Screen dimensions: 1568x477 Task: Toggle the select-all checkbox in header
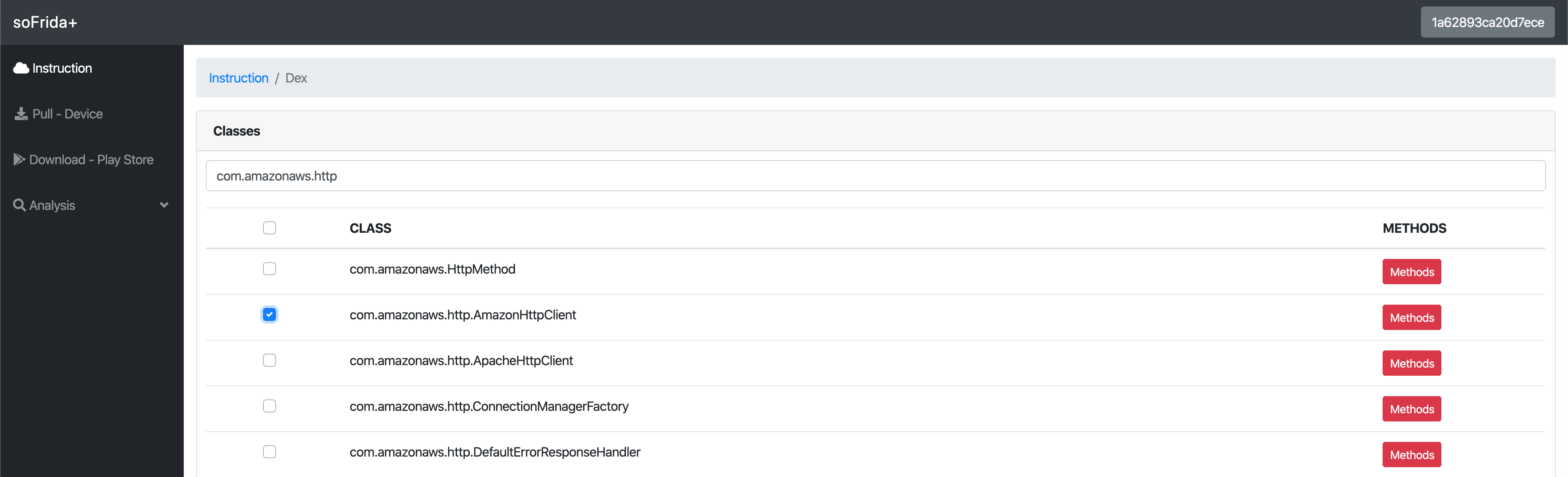click(x=269, y=228)
